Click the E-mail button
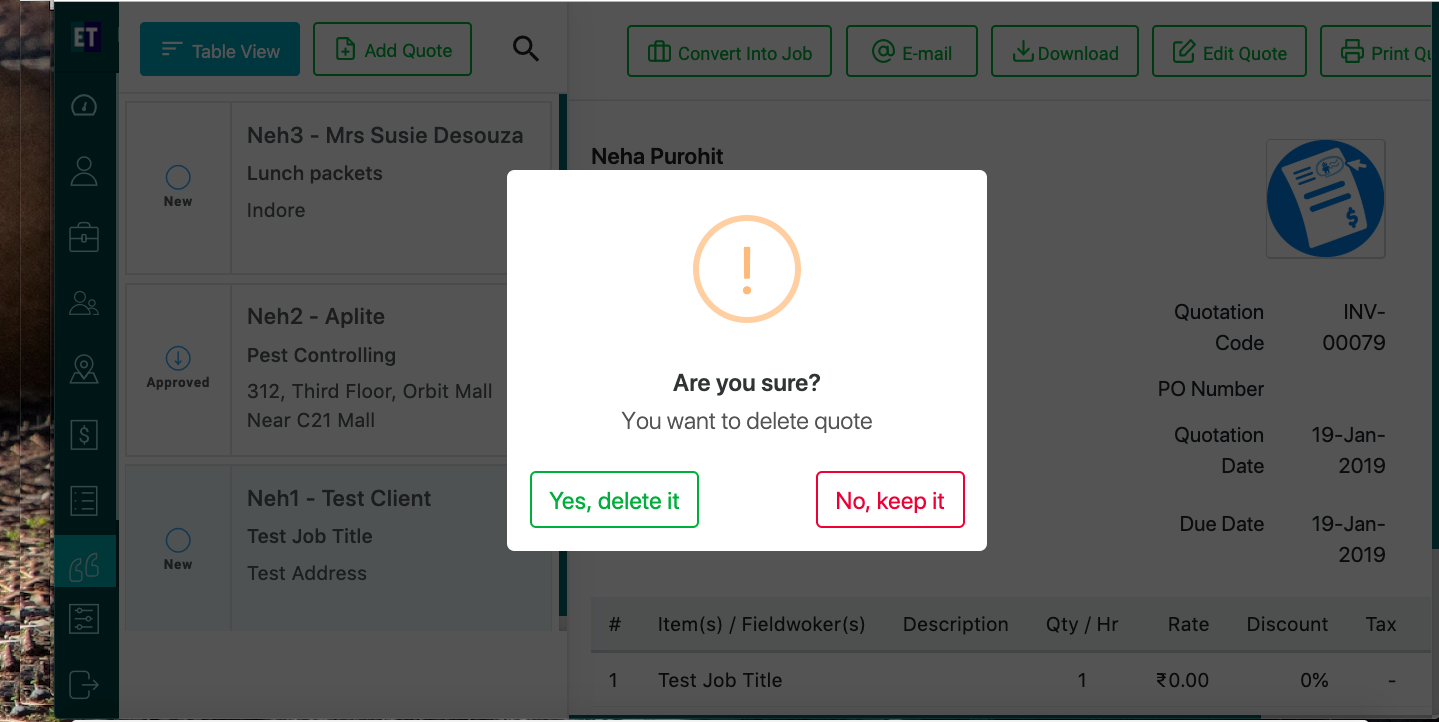 pos(911,52)
